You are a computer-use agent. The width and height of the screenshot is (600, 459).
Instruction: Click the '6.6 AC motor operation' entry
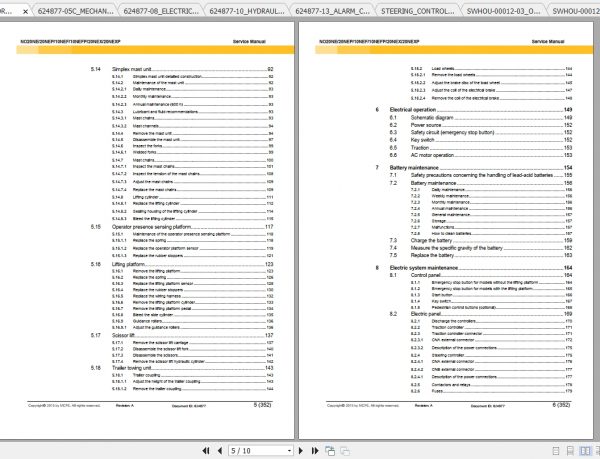tap(481, 155)
